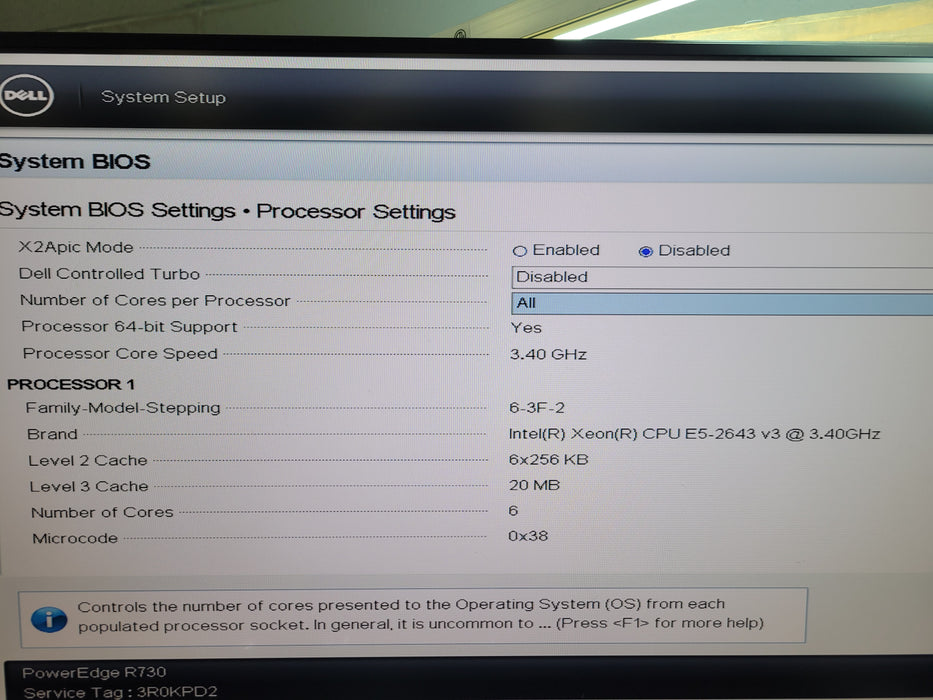Click the 6x256 KB cache value
The image size is (933, 700).
(549, 460)
